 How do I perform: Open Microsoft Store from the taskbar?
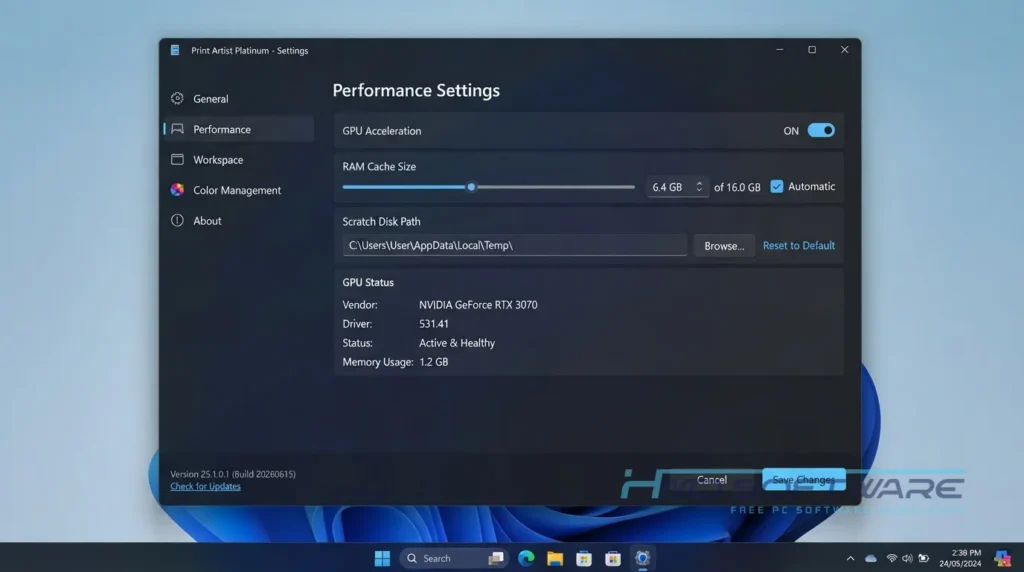point(584,558)
